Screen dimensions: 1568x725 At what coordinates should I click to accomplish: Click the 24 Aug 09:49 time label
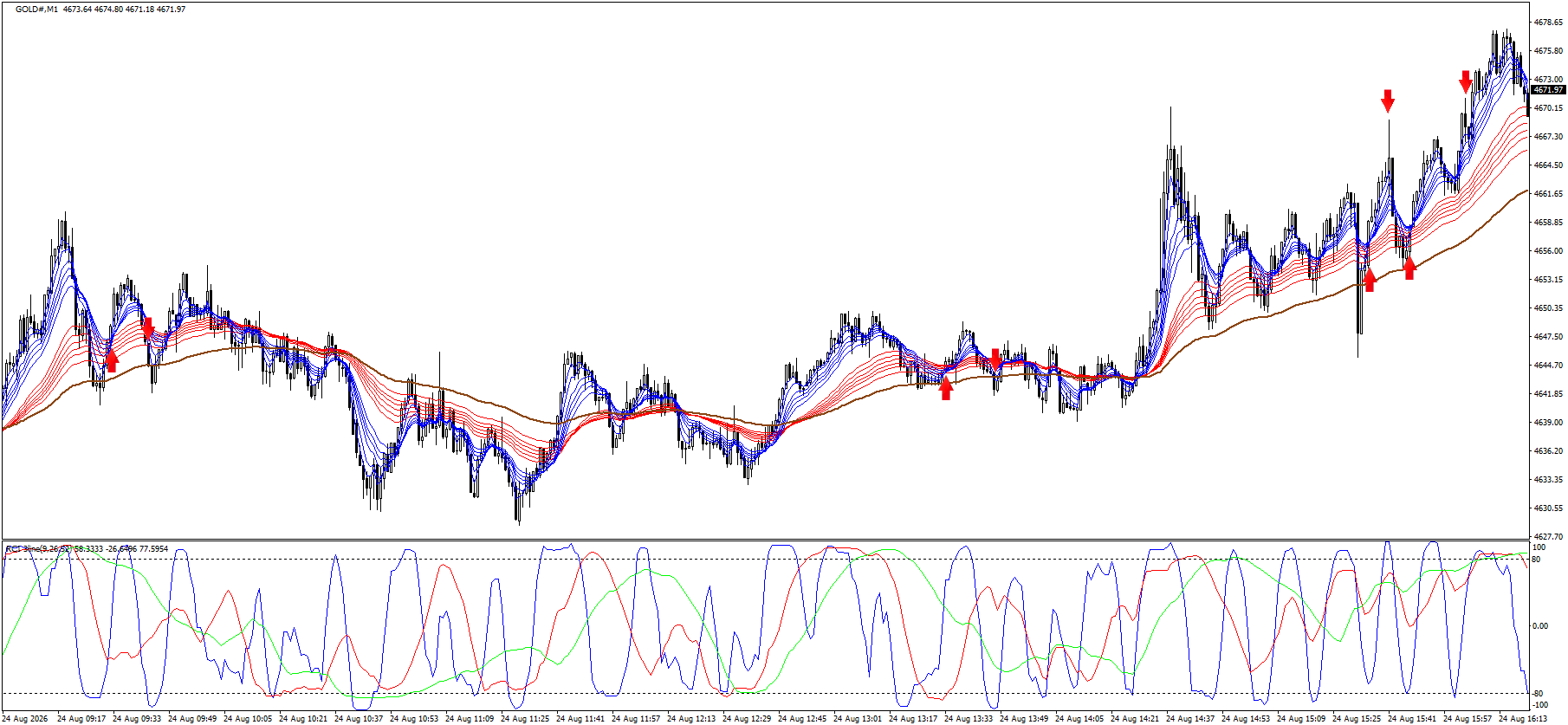pyautogui.click(x=192, y=719)
